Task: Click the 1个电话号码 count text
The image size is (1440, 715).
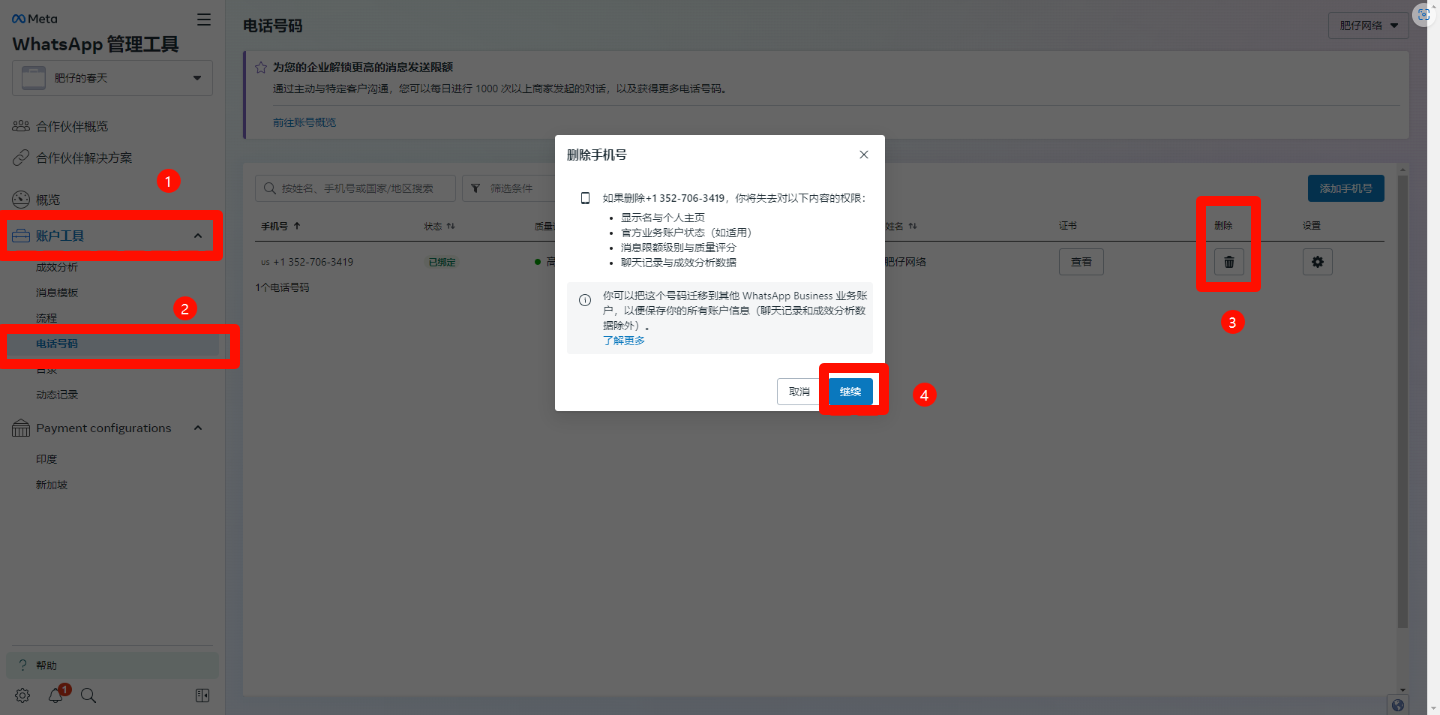Action: [x=282, y=287]
